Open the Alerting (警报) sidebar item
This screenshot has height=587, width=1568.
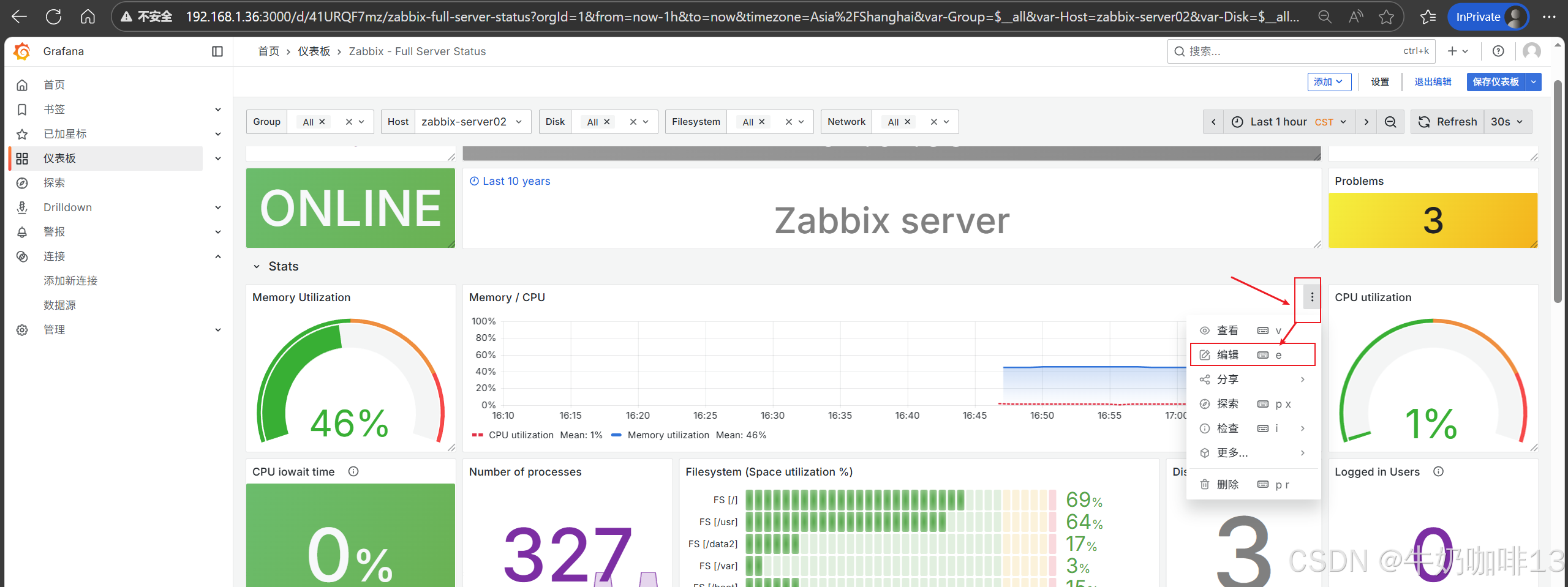tap(54, 232)
